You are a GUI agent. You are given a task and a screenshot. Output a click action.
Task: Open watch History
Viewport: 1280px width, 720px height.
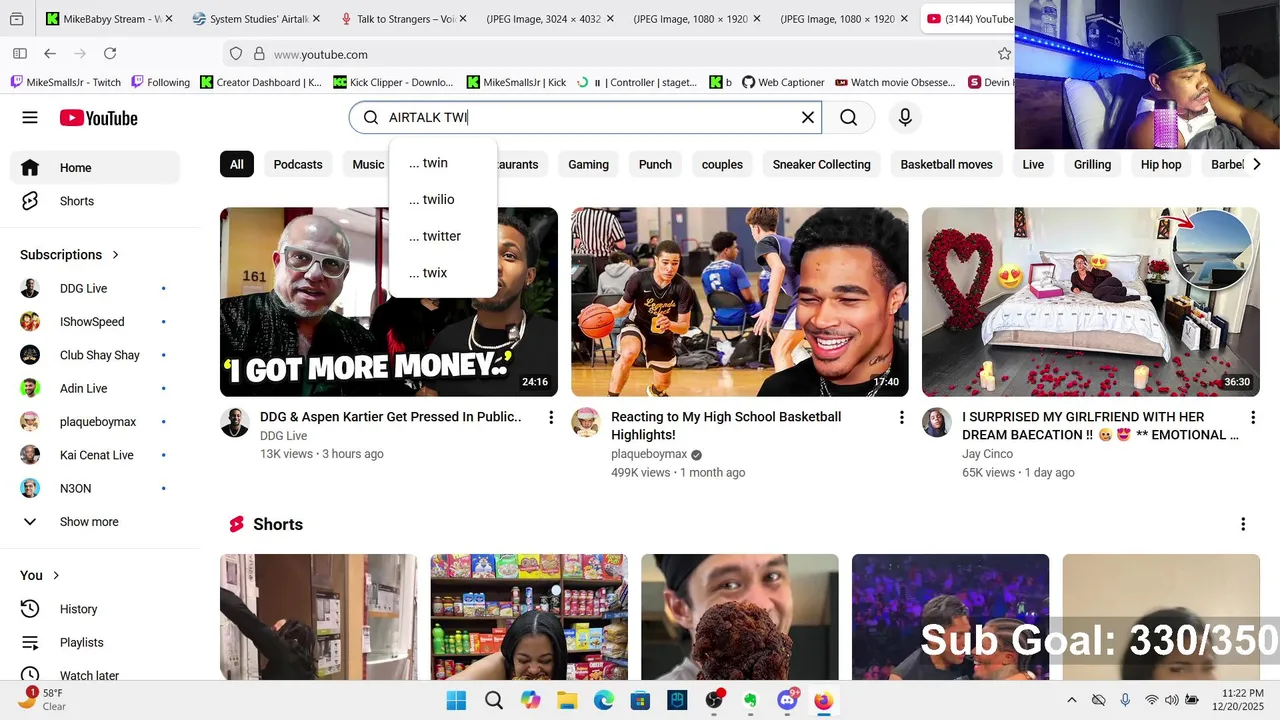[x=95, y=609]
